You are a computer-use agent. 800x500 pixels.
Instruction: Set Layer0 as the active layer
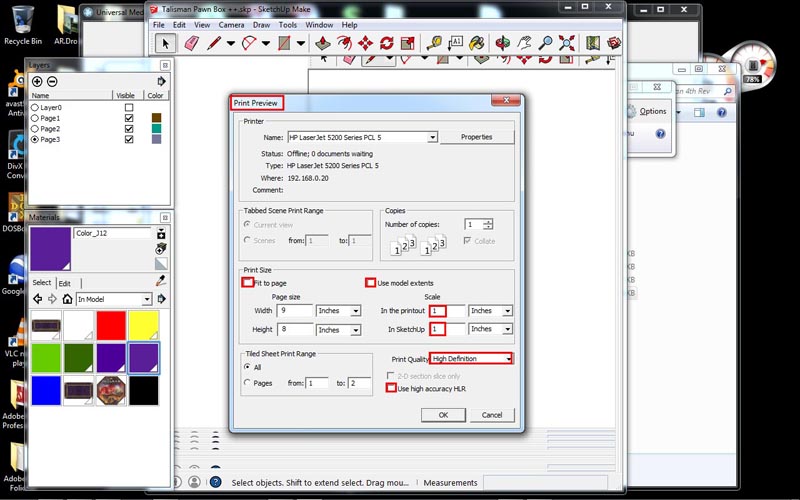35,108
